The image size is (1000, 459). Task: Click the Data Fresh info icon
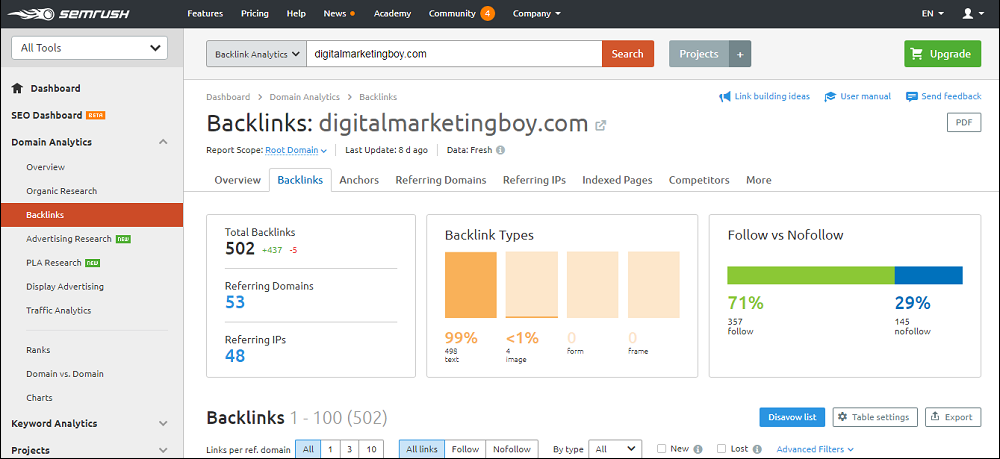click(x=501, y=150)
